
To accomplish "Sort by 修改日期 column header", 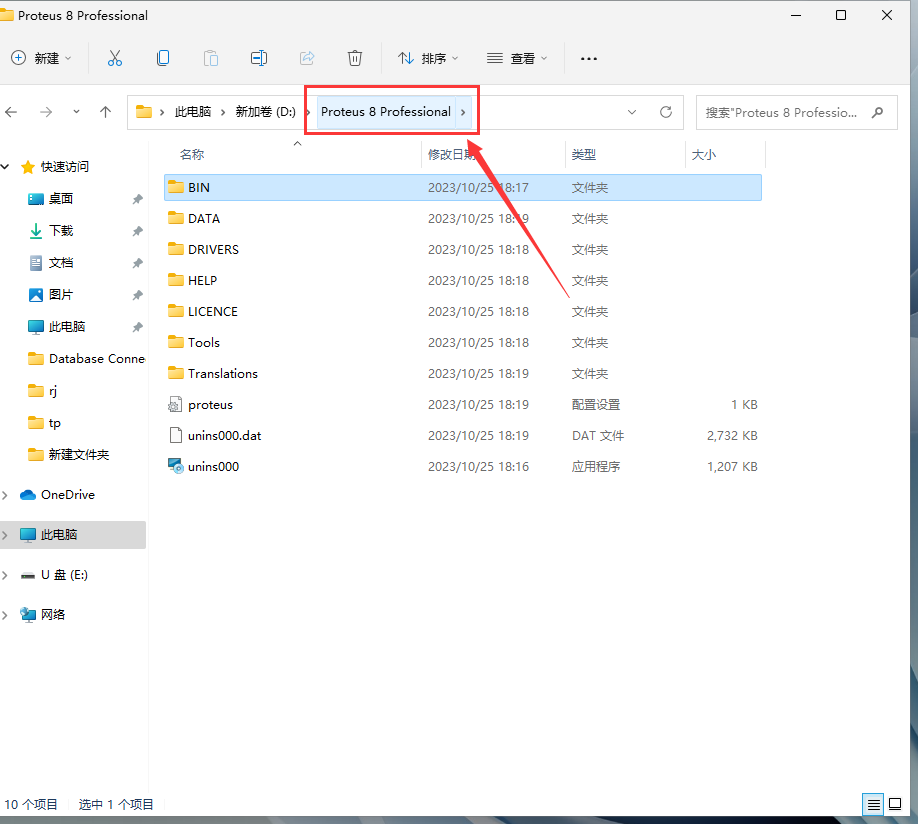I will 451,155.
